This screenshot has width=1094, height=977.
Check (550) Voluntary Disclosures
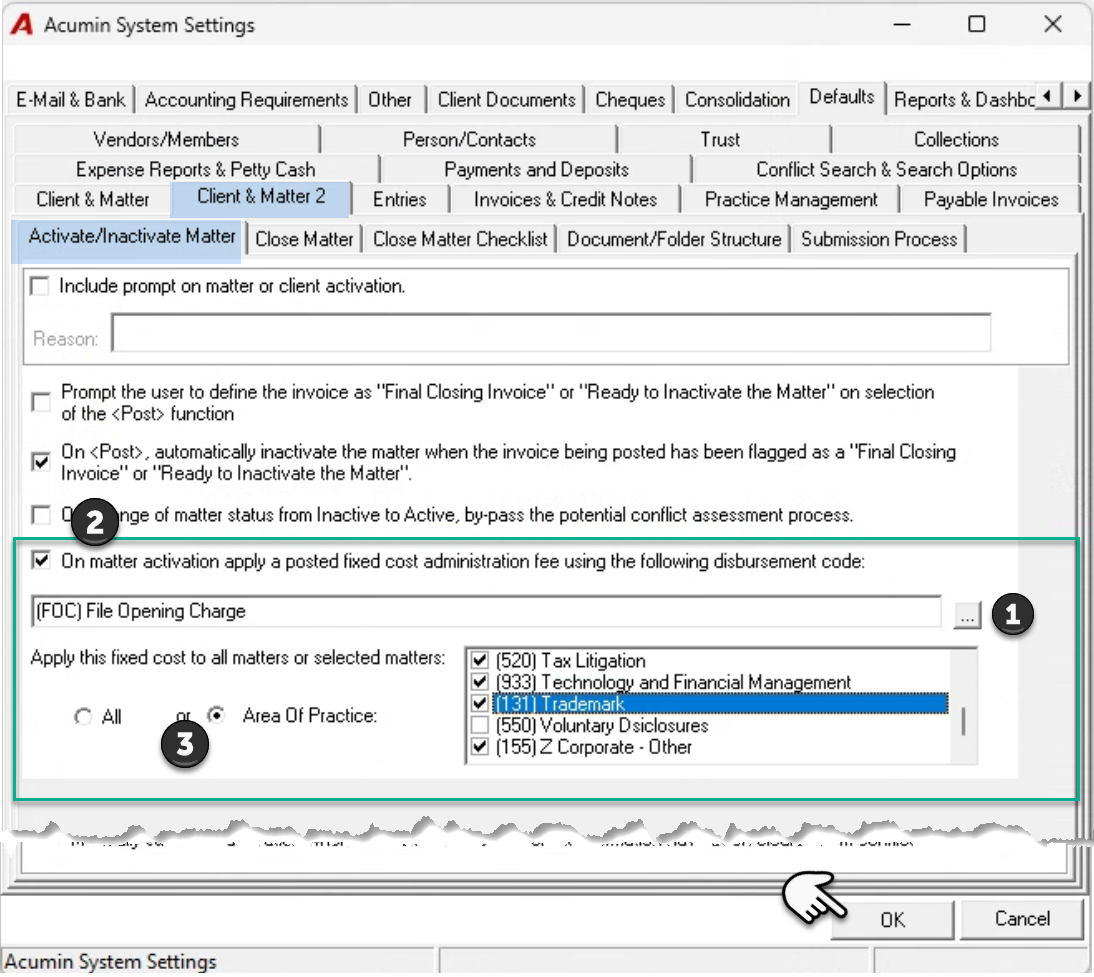tap(479, 725)
